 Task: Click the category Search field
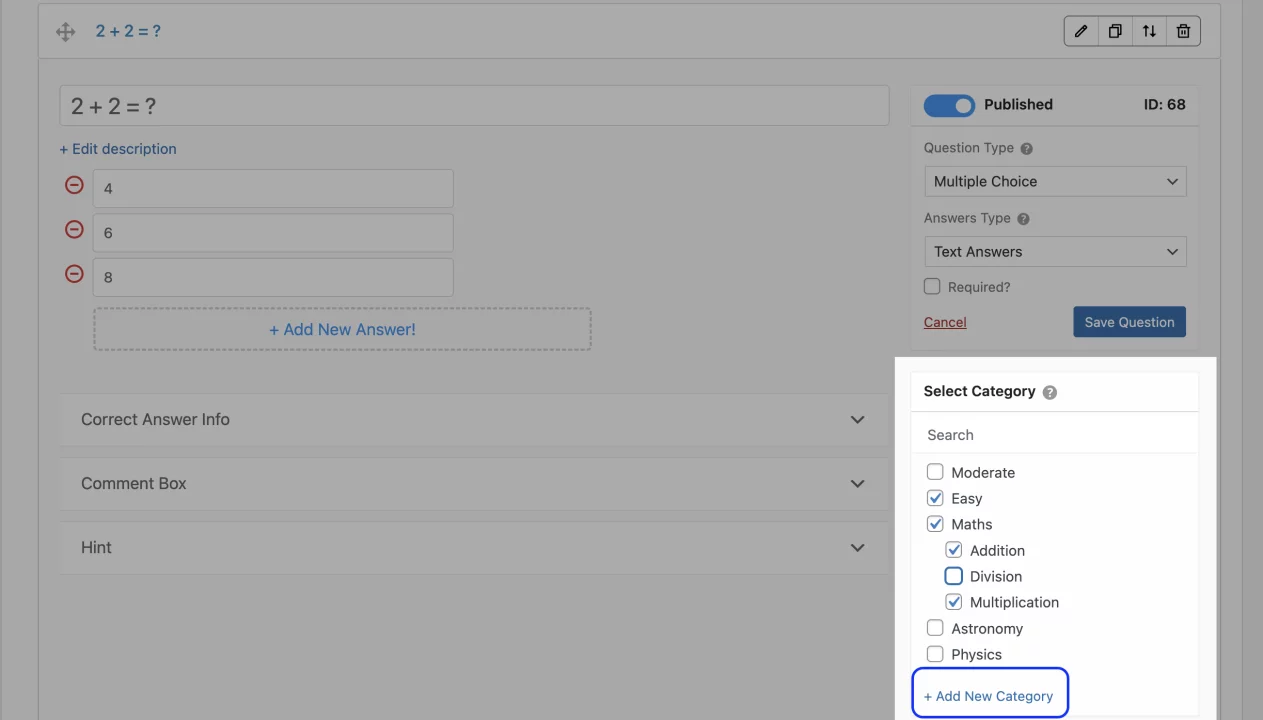point(1055,435)
